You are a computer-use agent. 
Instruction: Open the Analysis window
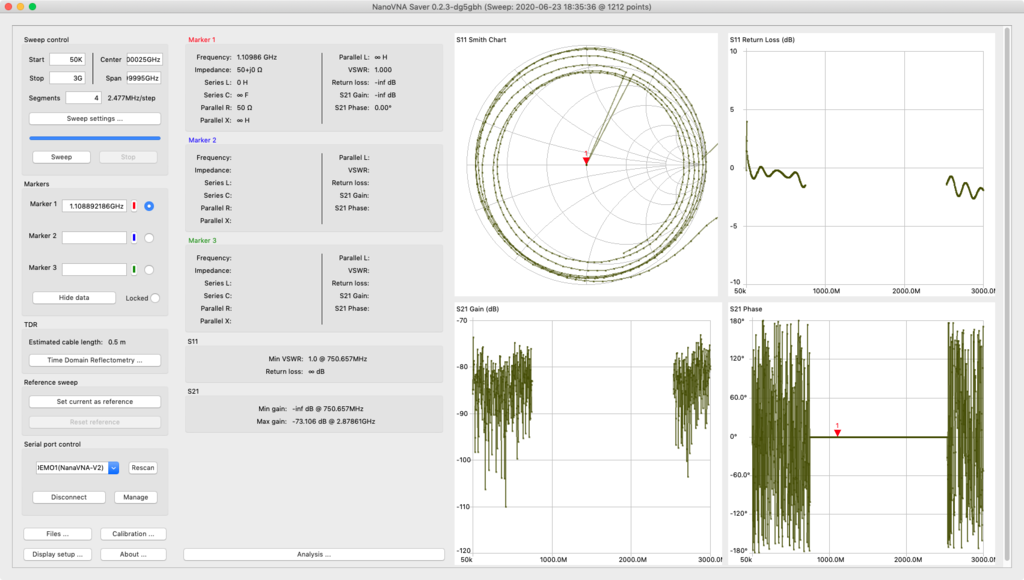coord(314,554)
